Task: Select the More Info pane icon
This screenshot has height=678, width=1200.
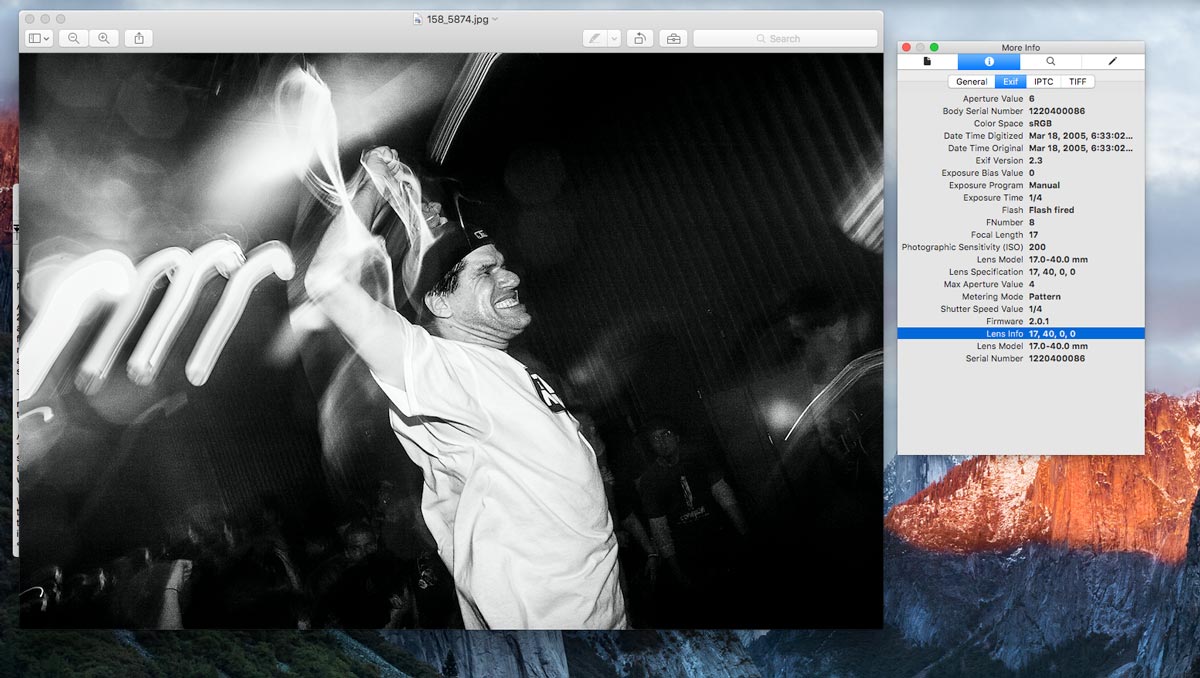Action: (989, 62)
